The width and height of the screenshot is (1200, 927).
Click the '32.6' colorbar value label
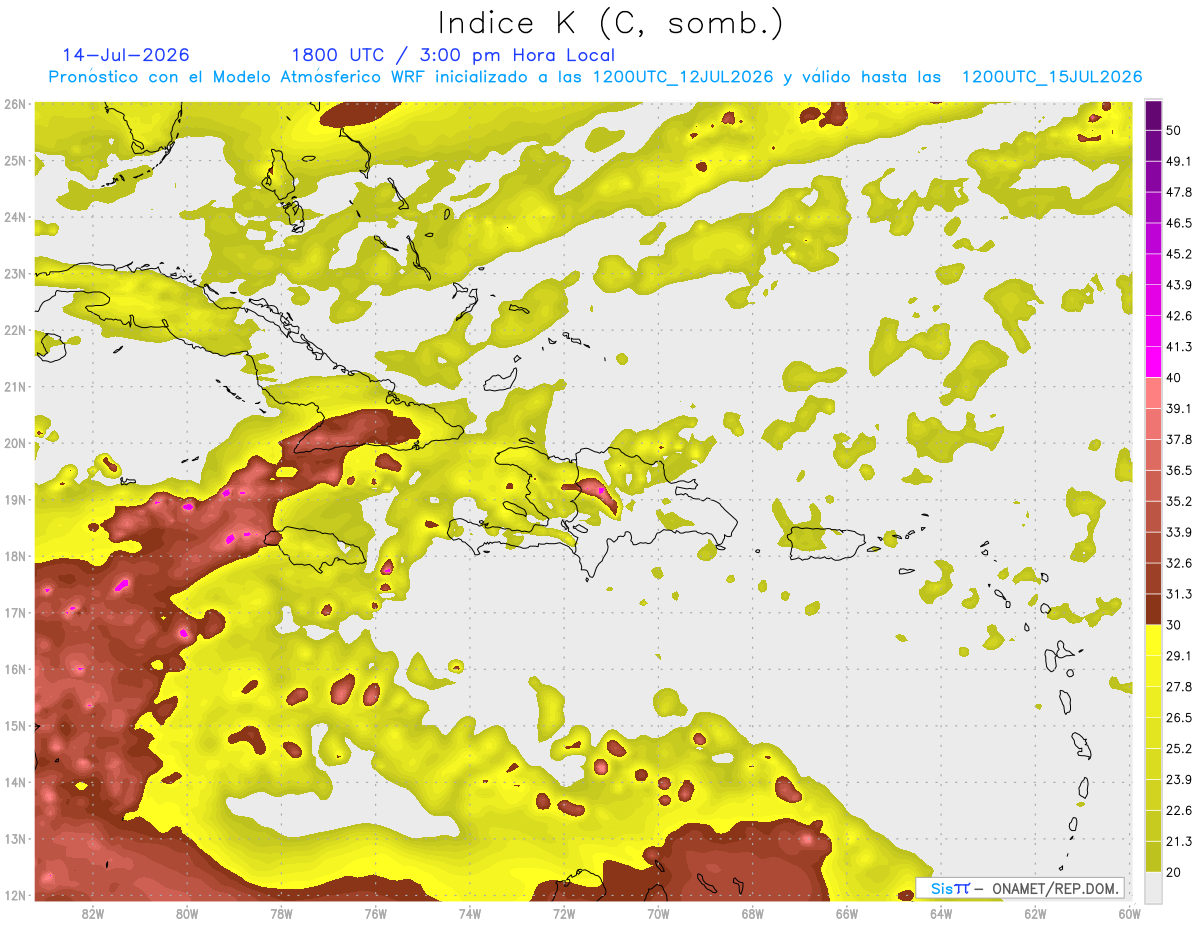point(1179,563)
